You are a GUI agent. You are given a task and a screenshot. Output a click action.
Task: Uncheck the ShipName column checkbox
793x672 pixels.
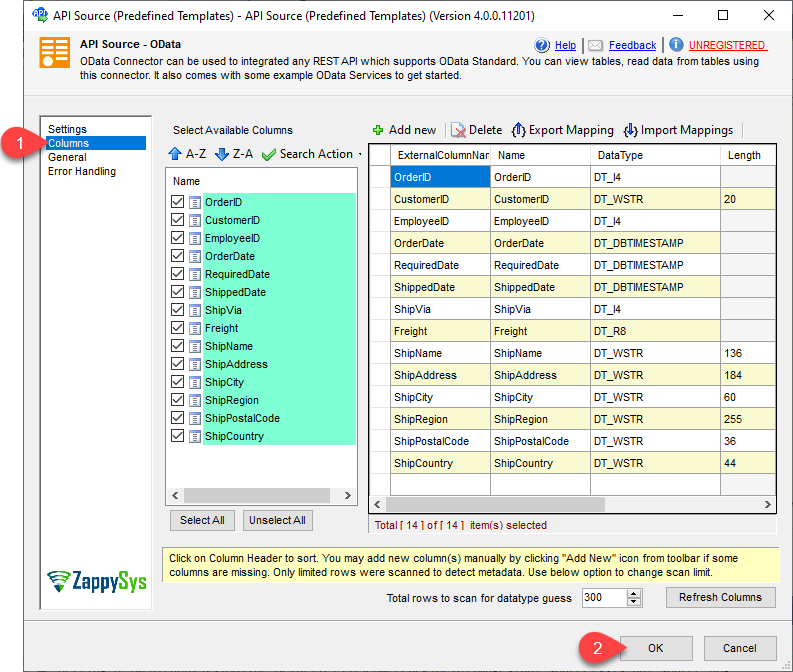[178, 346]
